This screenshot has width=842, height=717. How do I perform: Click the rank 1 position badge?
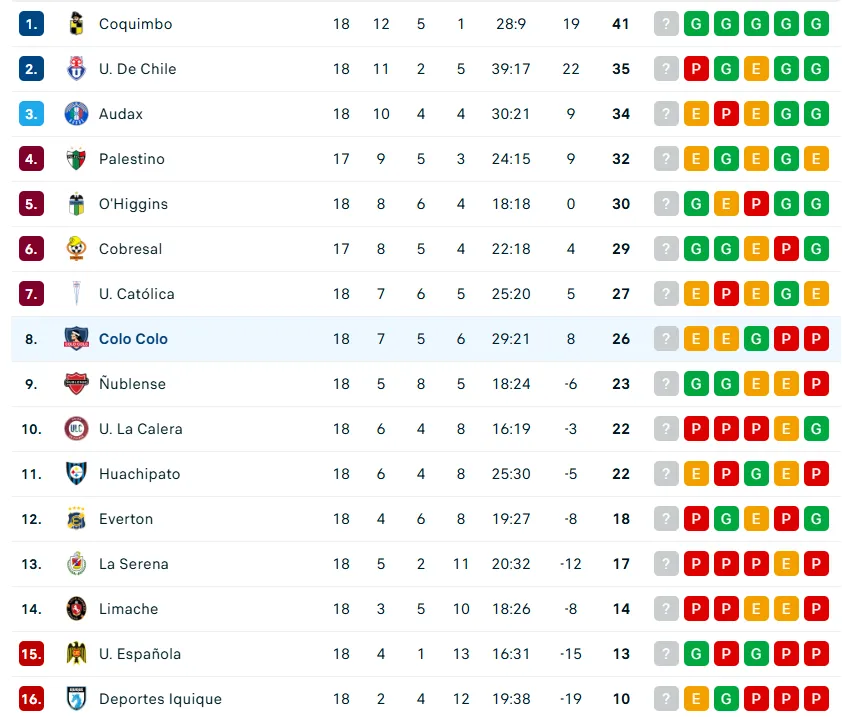coord(31,24)
